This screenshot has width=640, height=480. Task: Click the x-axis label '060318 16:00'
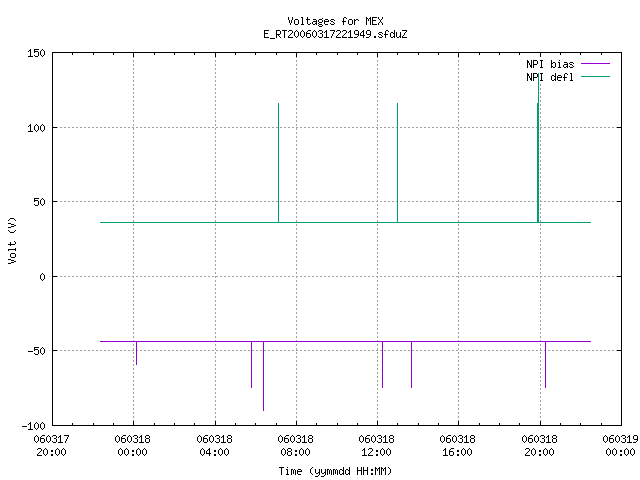coord(457,446)
